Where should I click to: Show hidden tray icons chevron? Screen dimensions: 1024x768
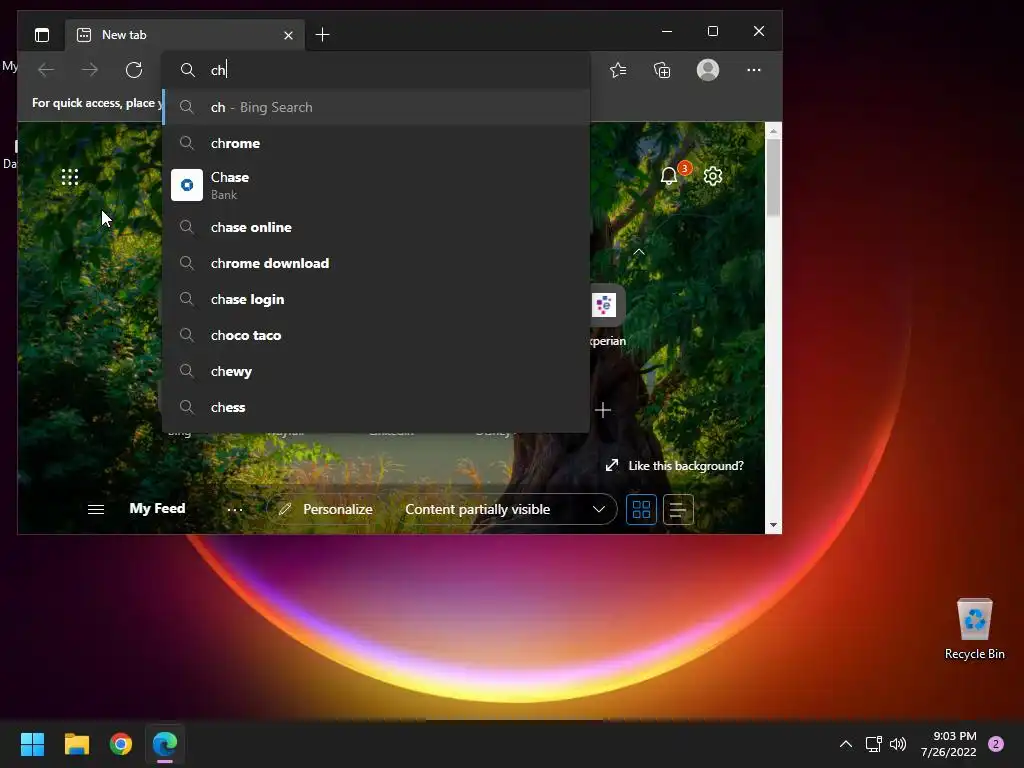point(846,744)
